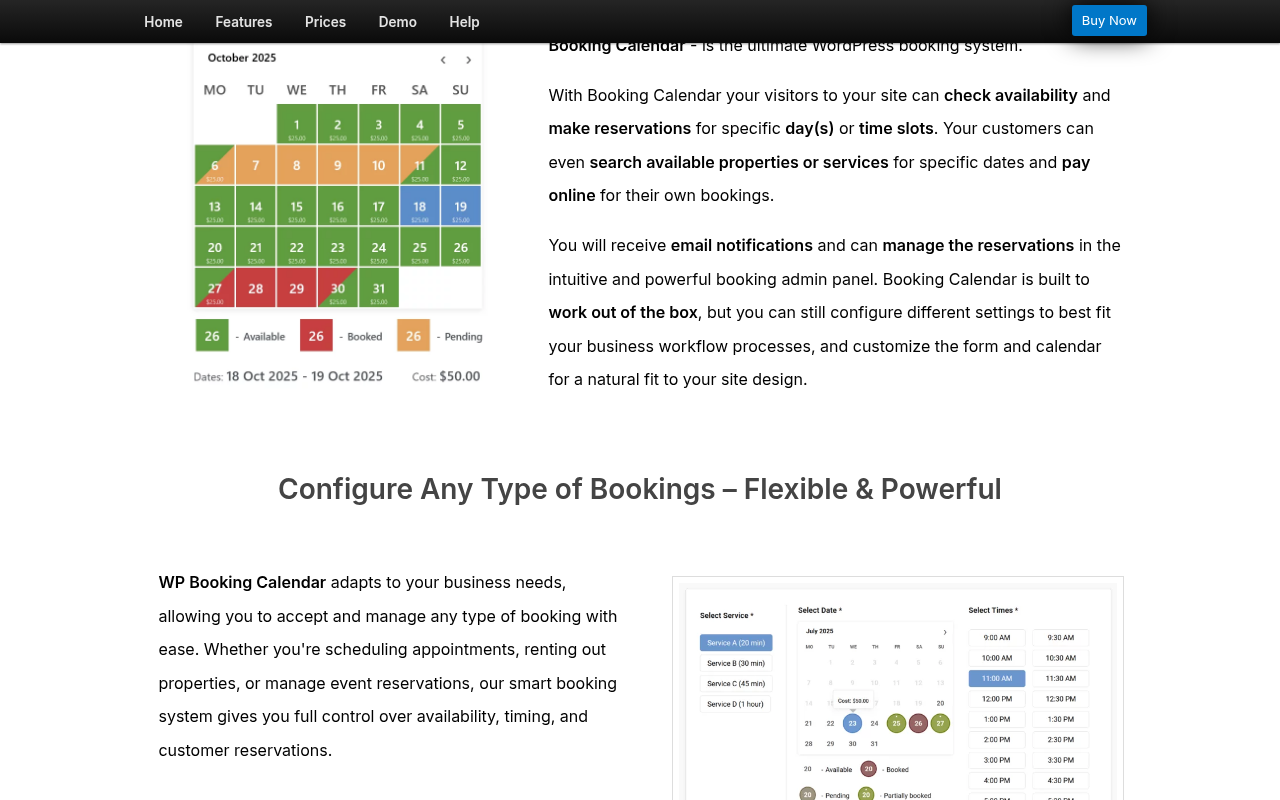
Task: Open the Home page in navigation bar
Action: tap(163, 22)
